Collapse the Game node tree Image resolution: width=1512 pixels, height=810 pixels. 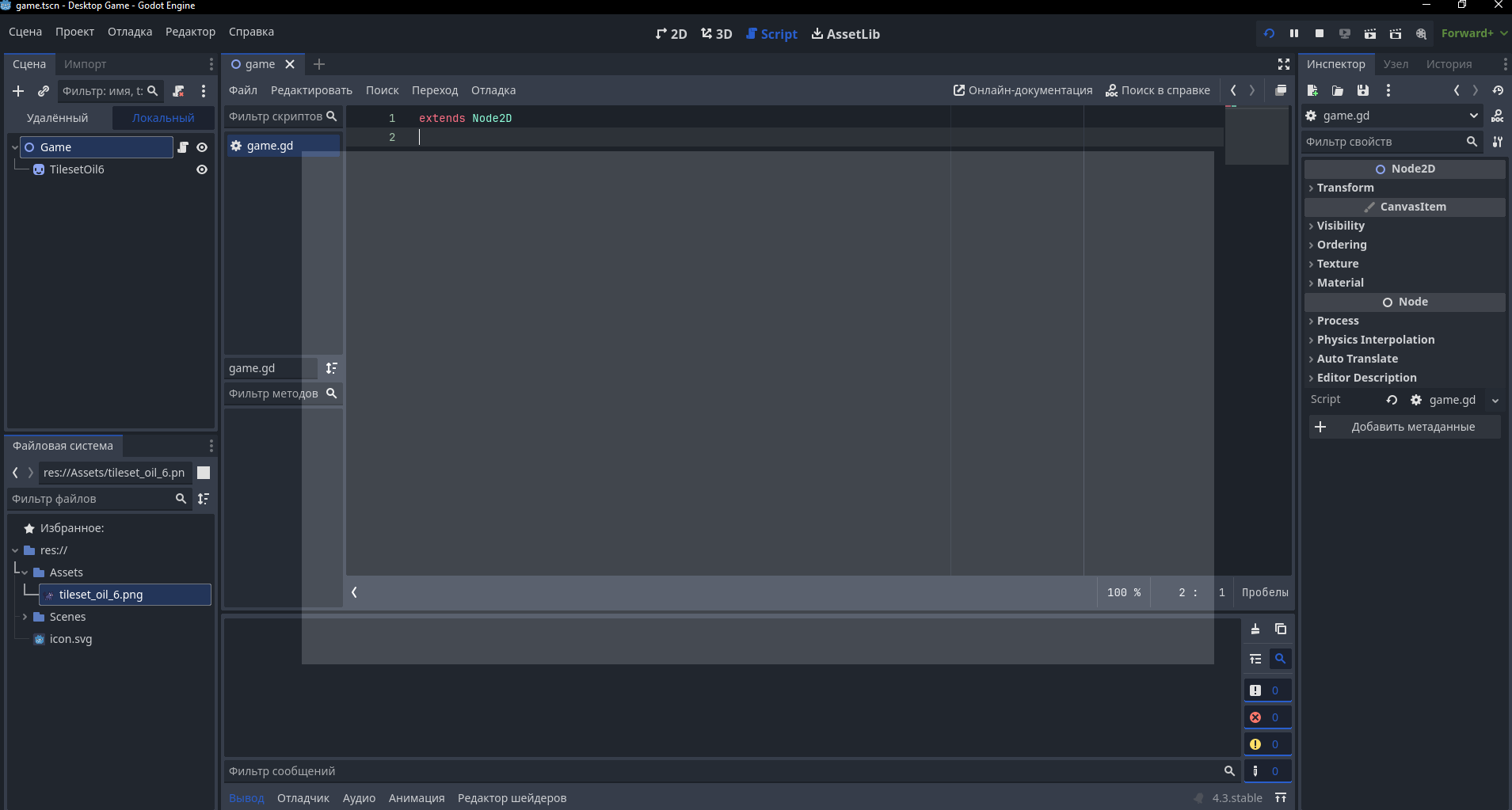pos(14,147)
